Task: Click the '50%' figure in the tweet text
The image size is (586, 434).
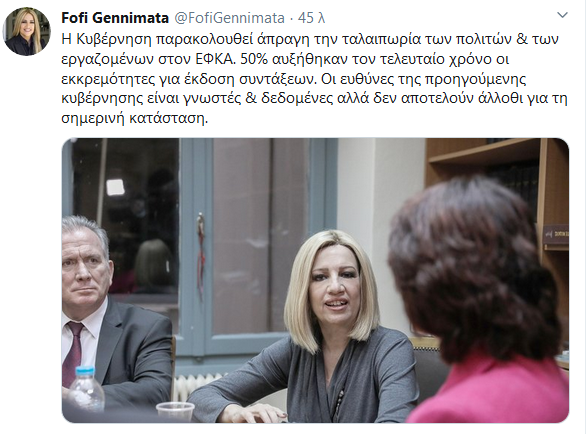Action: pyautogui.click(x=255, y=59)
